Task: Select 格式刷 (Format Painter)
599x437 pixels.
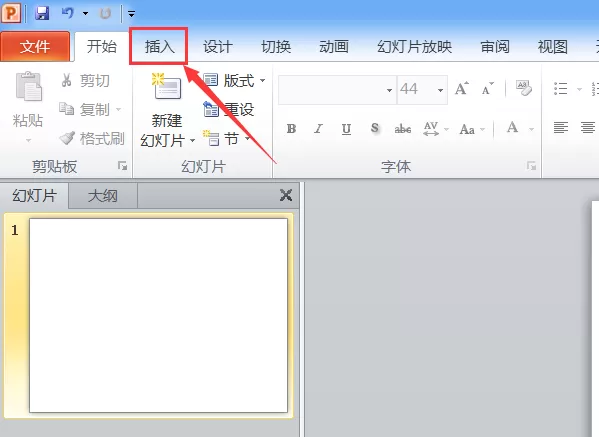Action: tap(92, 139)
